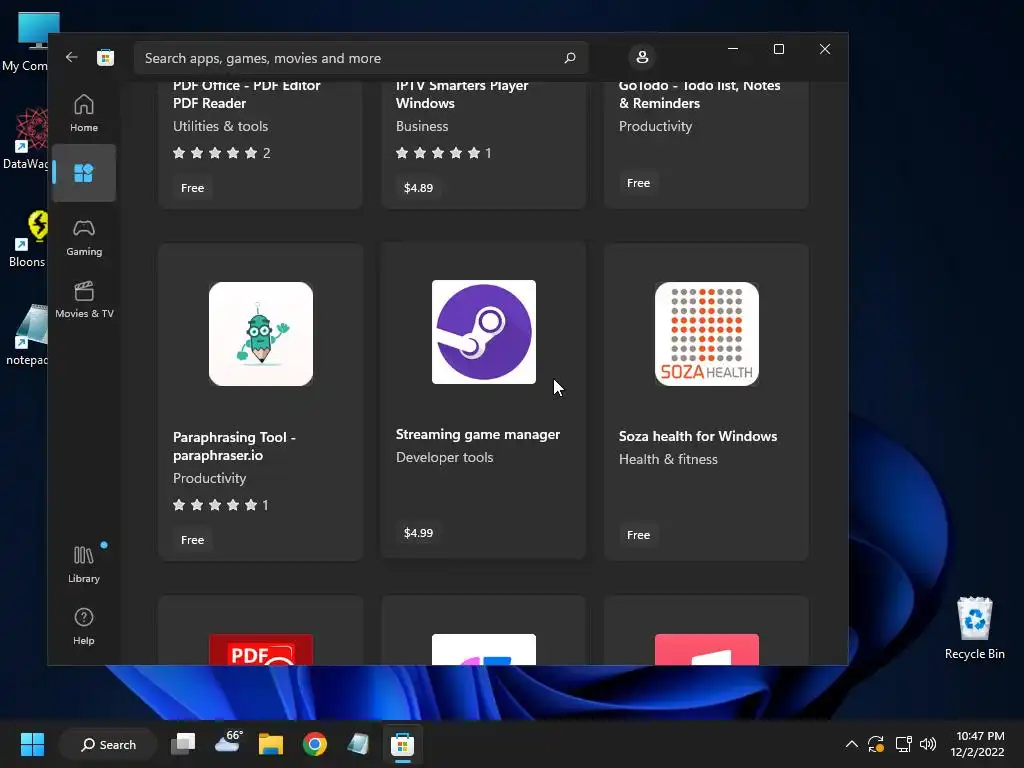Open the red PDF app icon
The width and height of the screenshot is (1024, 768).
click(x=261, y=650)
